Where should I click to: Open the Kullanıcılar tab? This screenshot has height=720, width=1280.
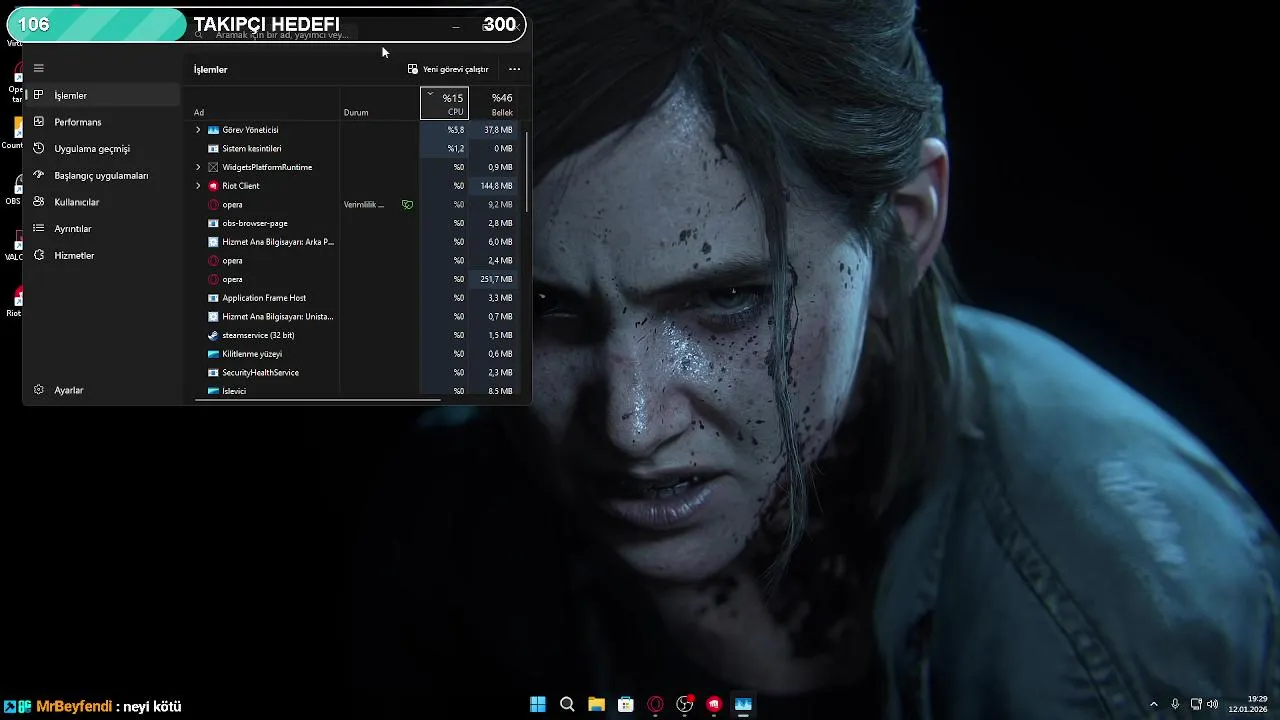point(103,202)
